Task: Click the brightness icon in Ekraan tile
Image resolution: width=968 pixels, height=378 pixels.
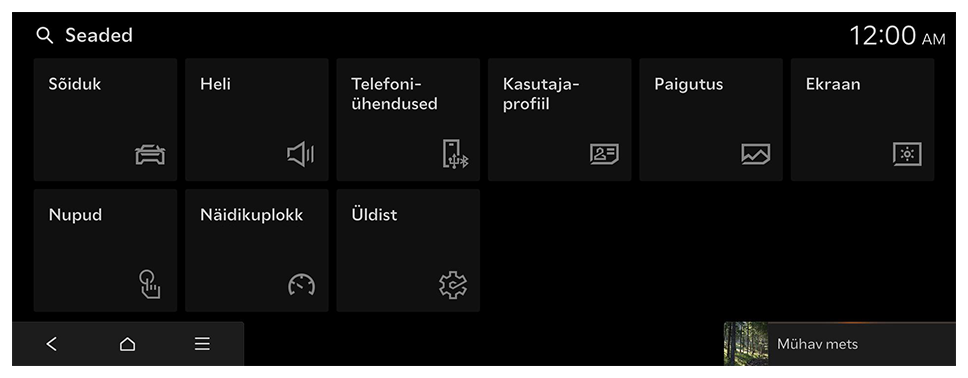Action: [x=907, y=154]
